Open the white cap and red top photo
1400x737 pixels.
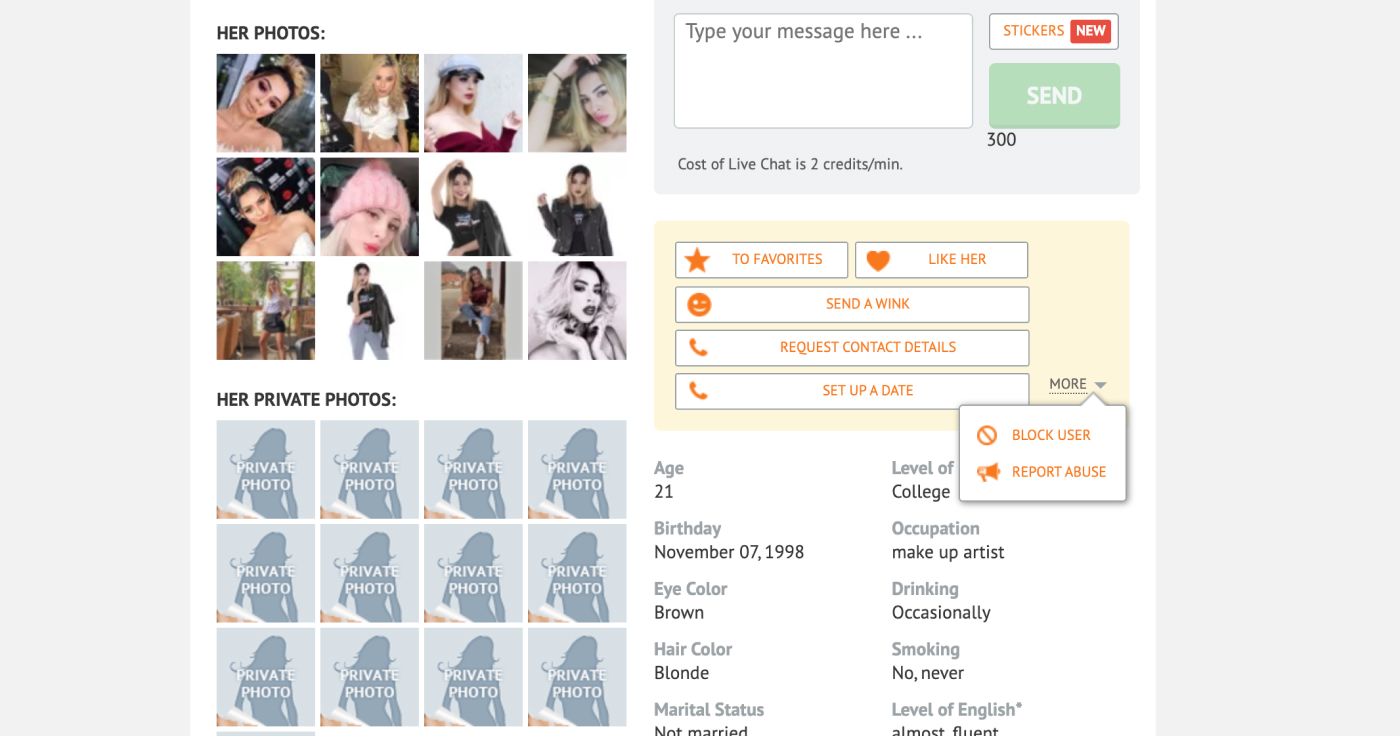473,103
